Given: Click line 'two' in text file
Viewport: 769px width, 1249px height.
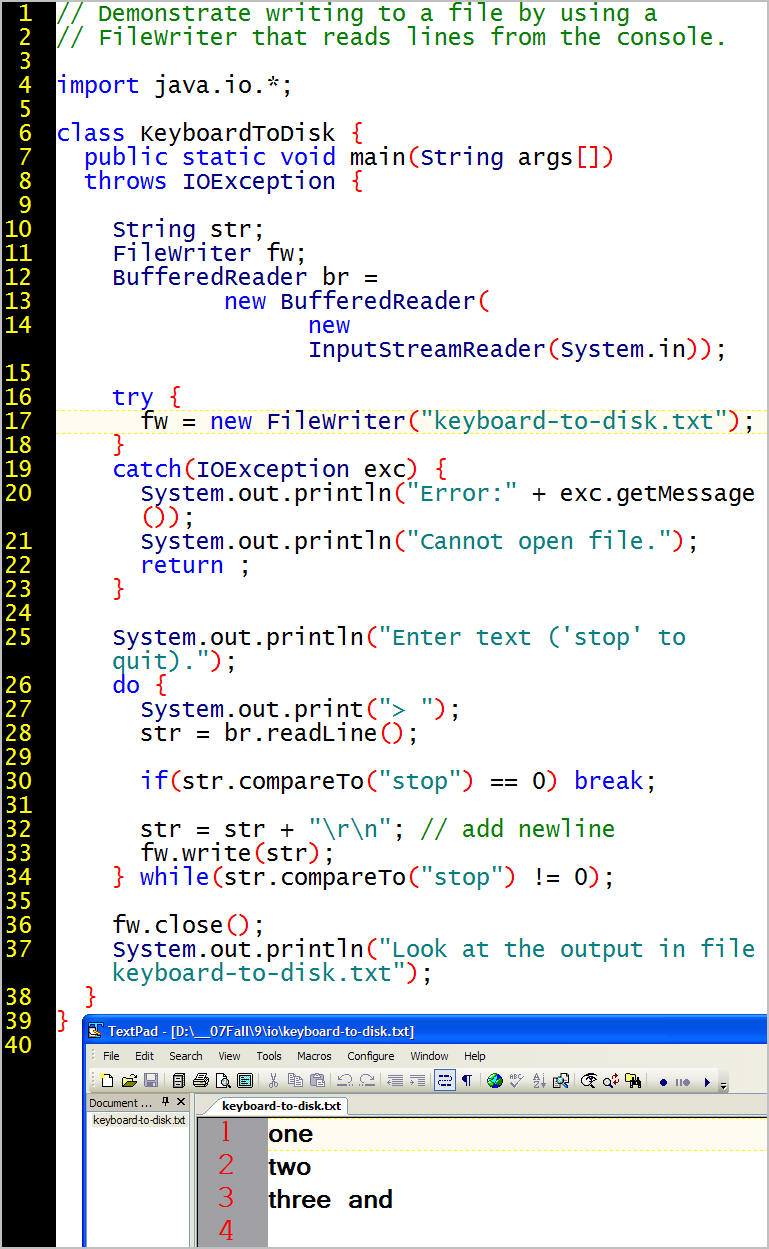Looking at the screenshot, I should click(x=289, y=1167).
